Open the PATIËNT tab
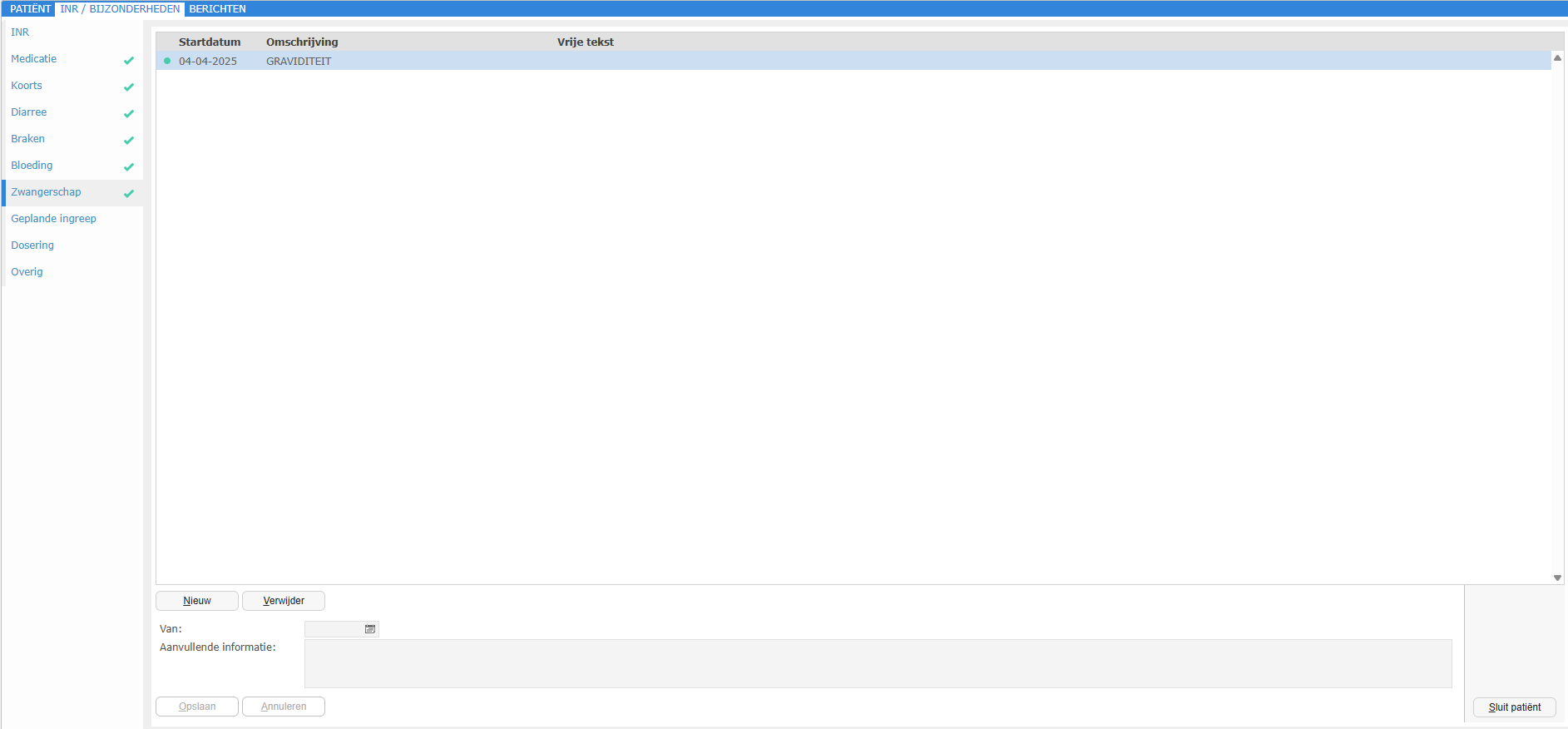1568x729 pixels. 31,9
